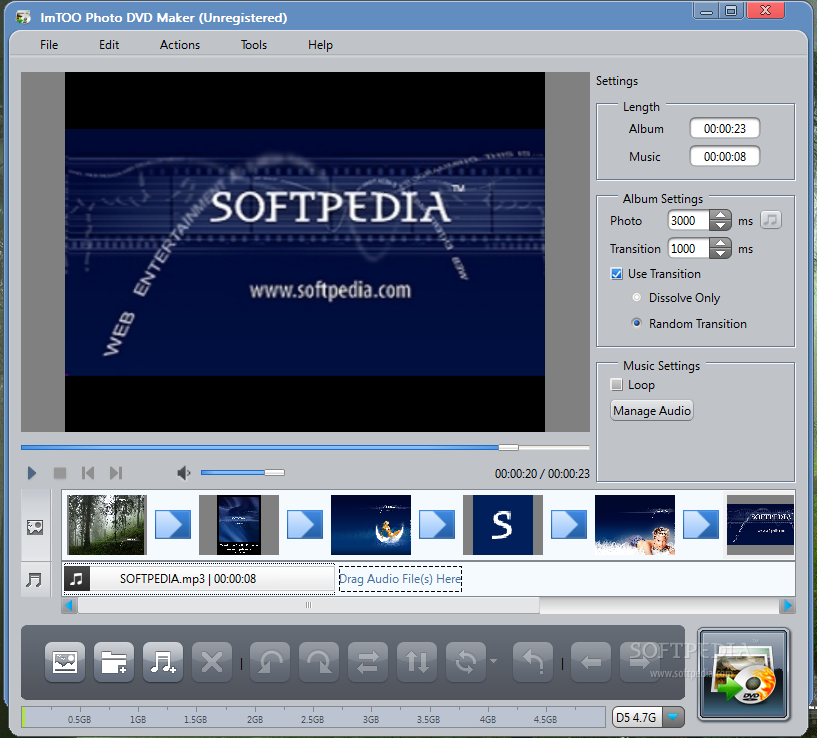
Task: Click transition icon before the moon photo
Action: click(x=305, y=524)
